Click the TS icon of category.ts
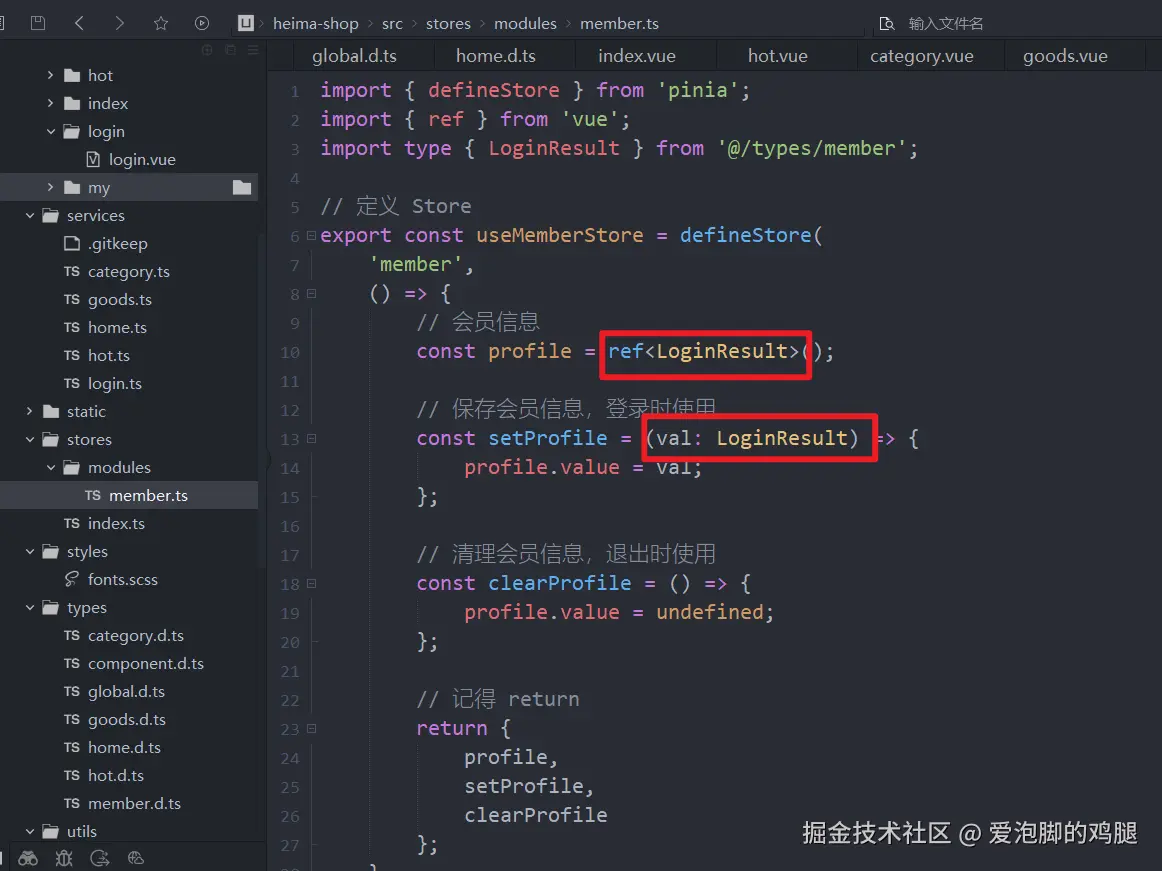This screenshot has height=871, width=1162. (72, 271)
